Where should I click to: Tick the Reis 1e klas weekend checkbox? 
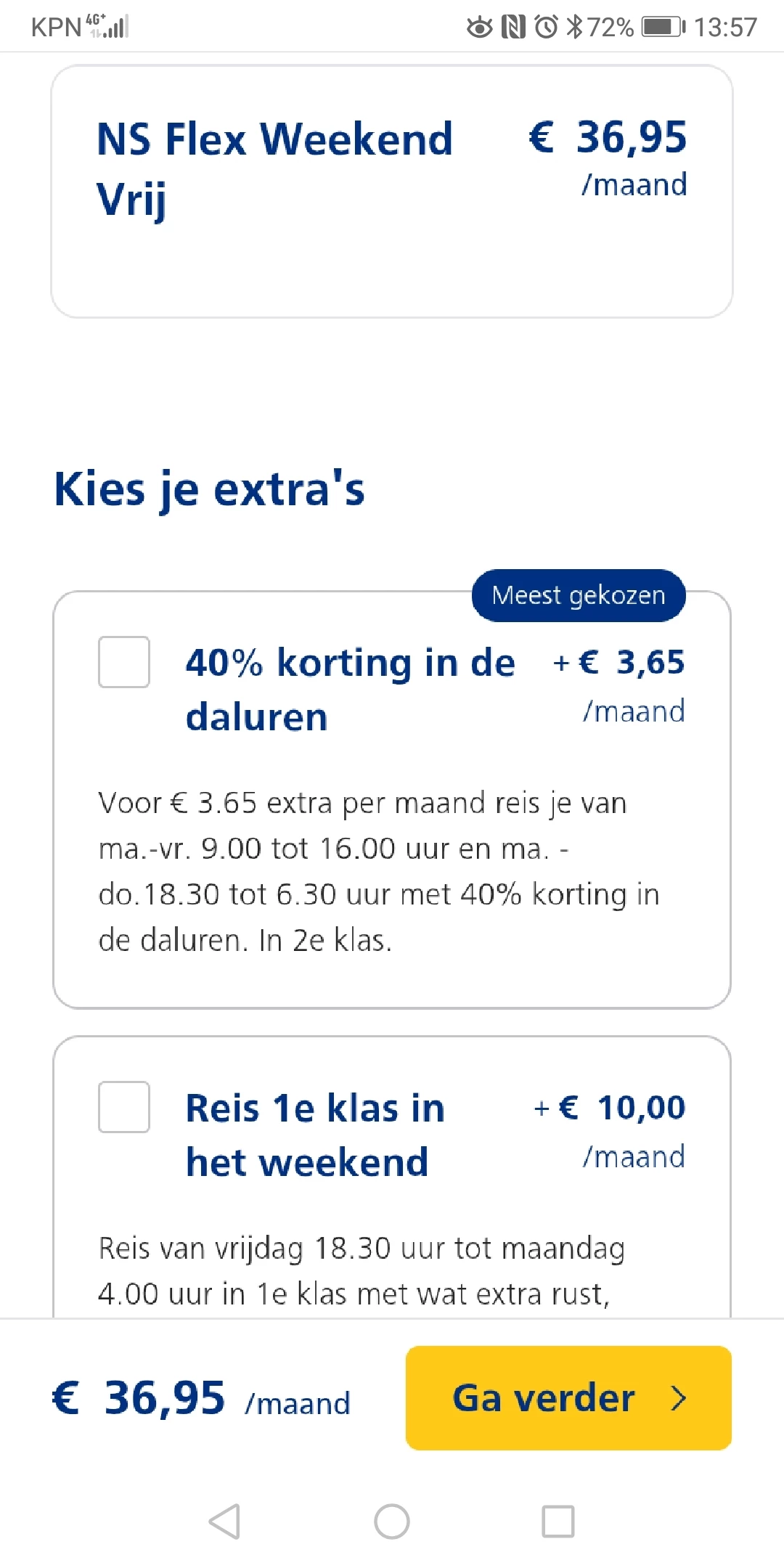pyautogui.click(x=124, y=1107)
